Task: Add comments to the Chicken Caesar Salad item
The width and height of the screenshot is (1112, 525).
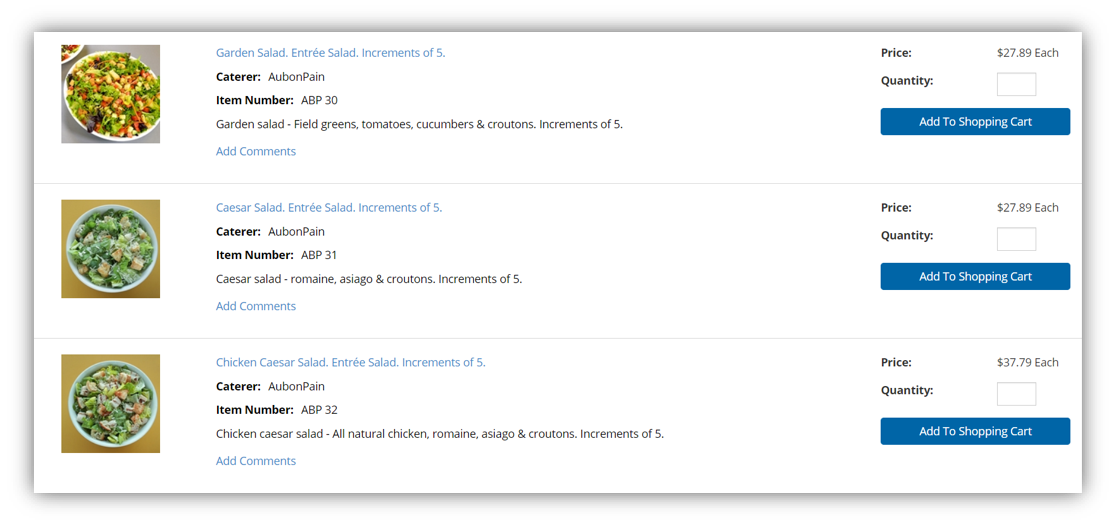Action: 256,460
